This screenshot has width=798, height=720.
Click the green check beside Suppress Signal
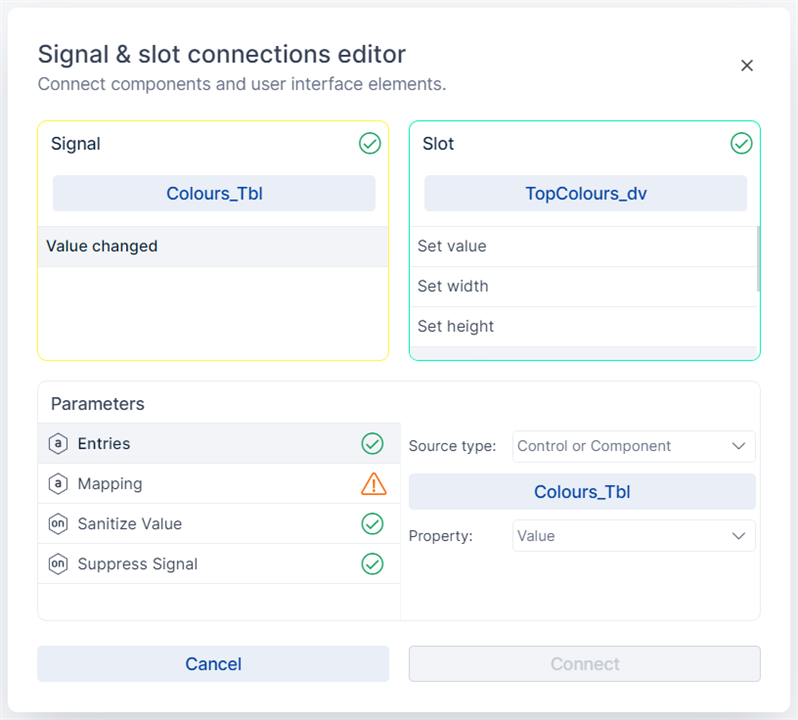(x=372, y=564)
